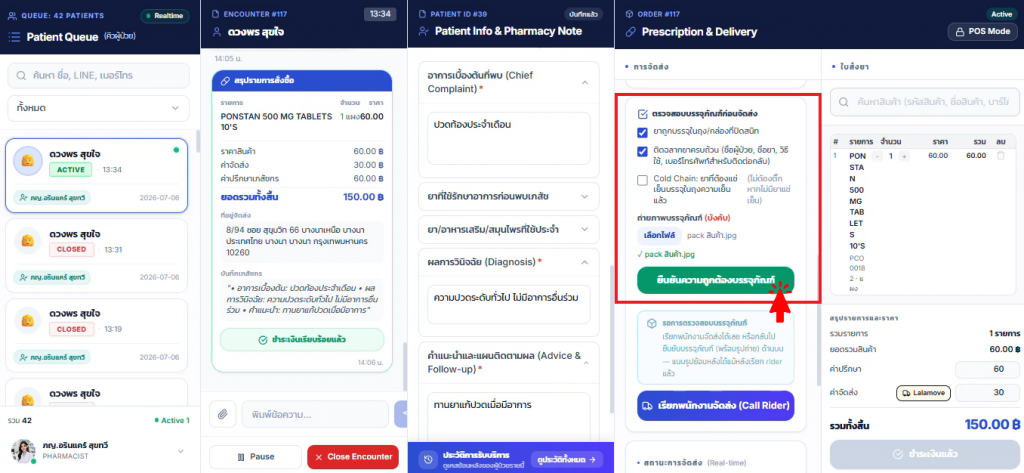Screen dimensions: 1024x473
Task: Click the Call Rider button
Action: coord(716,405)
